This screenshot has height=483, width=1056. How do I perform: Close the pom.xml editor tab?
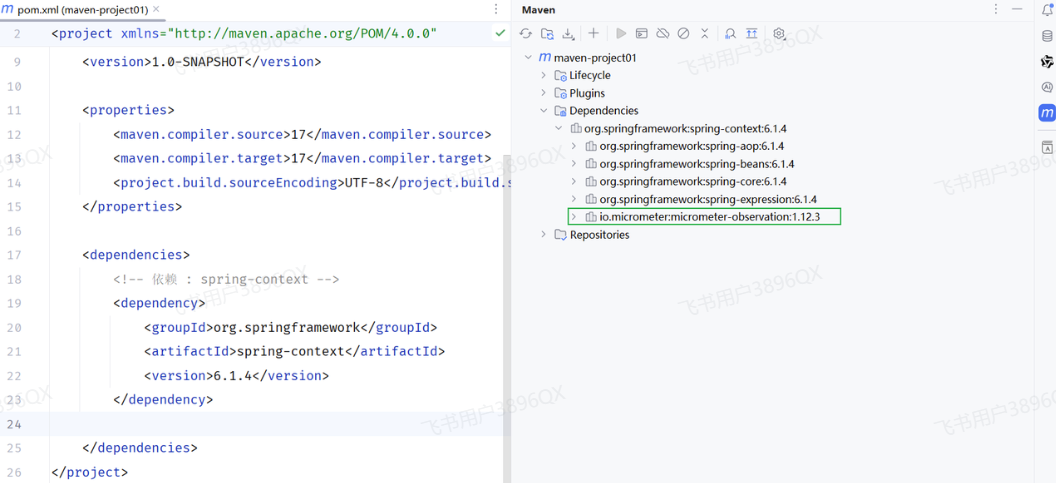coord(157,10)
